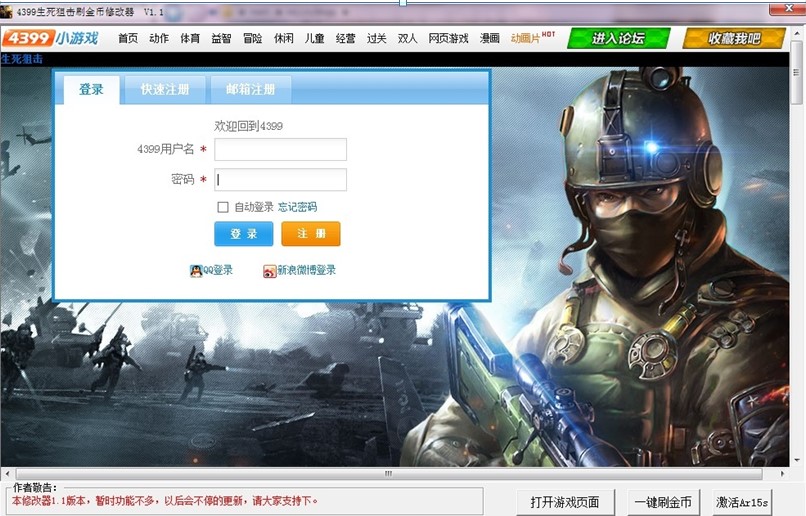Screen dimensions: 806x516
Task: Close the 修改器 window
Action: click(x=787, y=9)
